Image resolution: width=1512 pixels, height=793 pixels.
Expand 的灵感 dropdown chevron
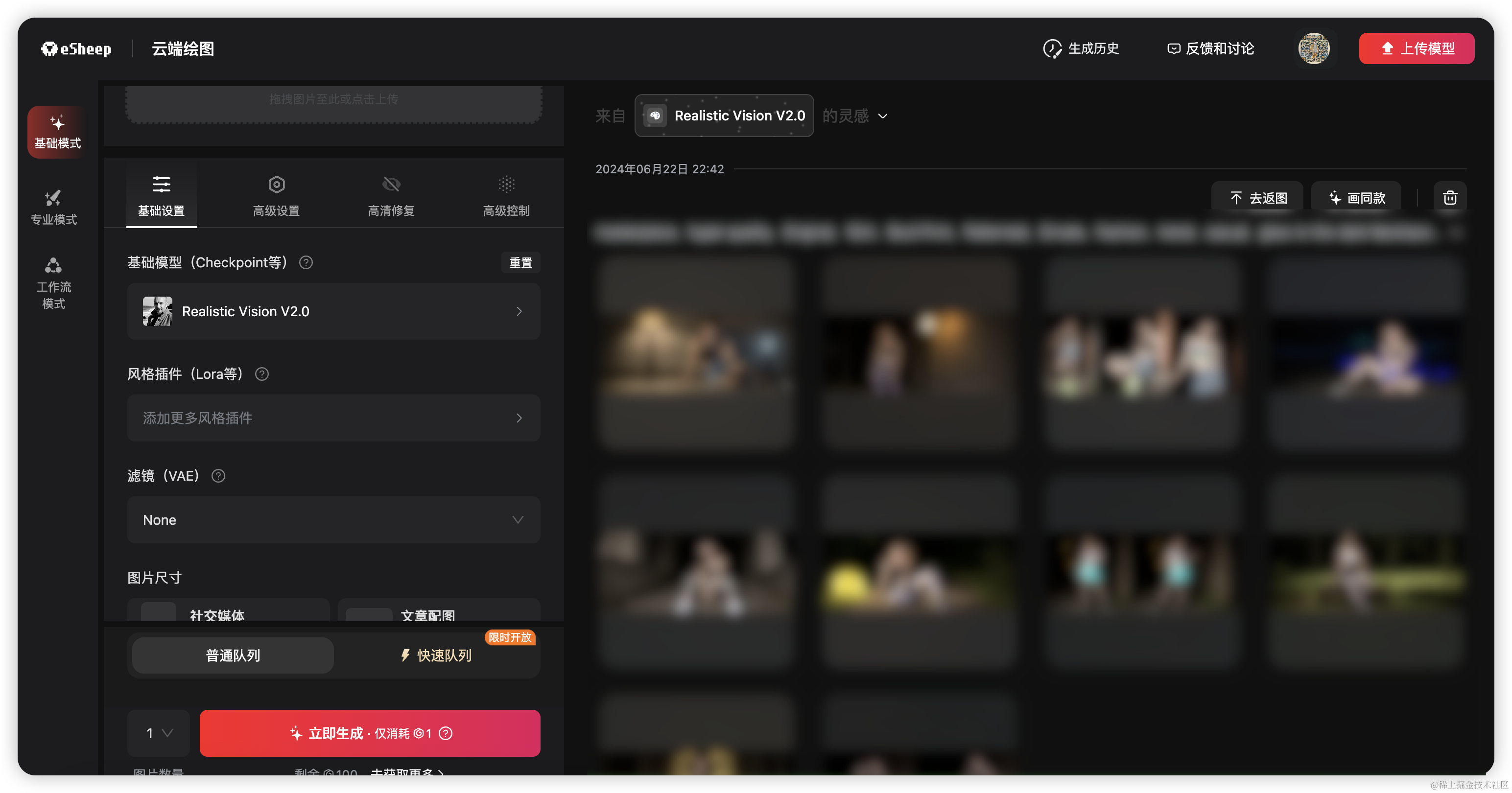[882, 116]
